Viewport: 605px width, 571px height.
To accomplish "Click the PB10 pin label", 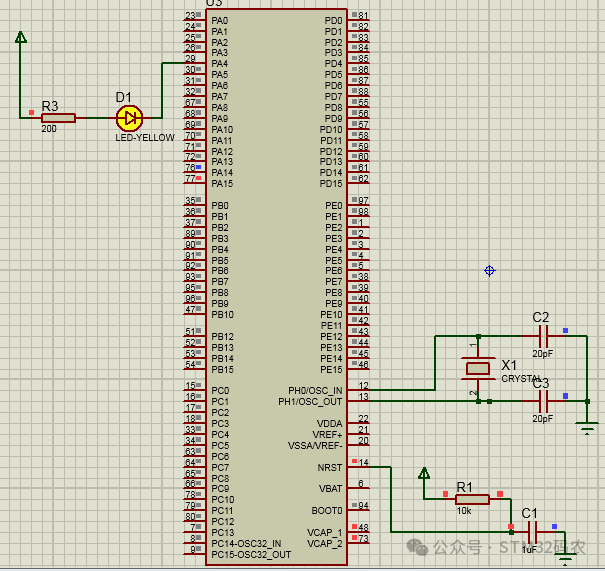I will tap(222, 314).
